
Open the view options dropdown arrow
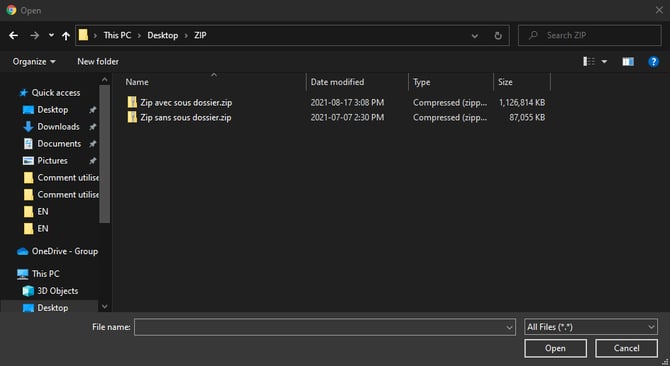pos(604,62)
